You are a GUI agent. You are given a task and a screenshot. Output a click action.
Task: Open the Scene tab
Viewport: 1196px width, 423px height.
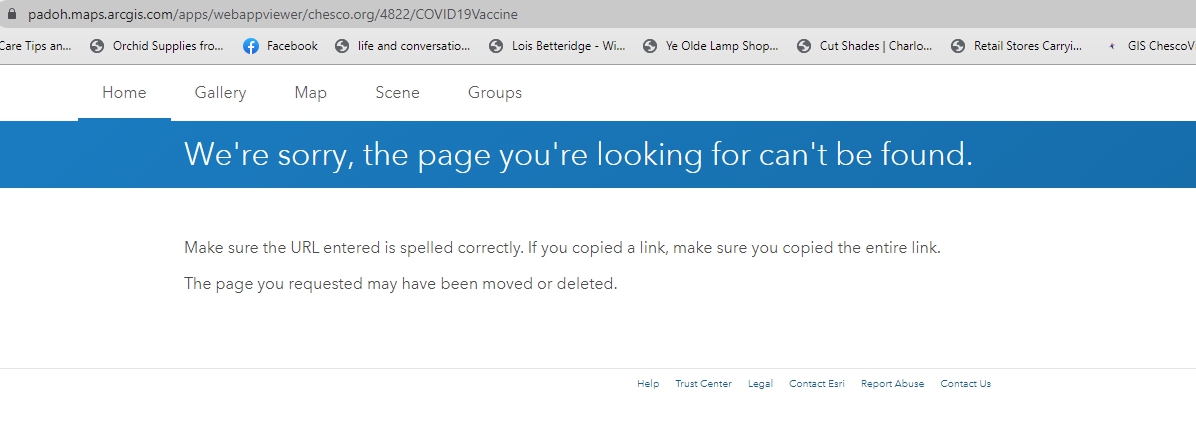[397, 93]
